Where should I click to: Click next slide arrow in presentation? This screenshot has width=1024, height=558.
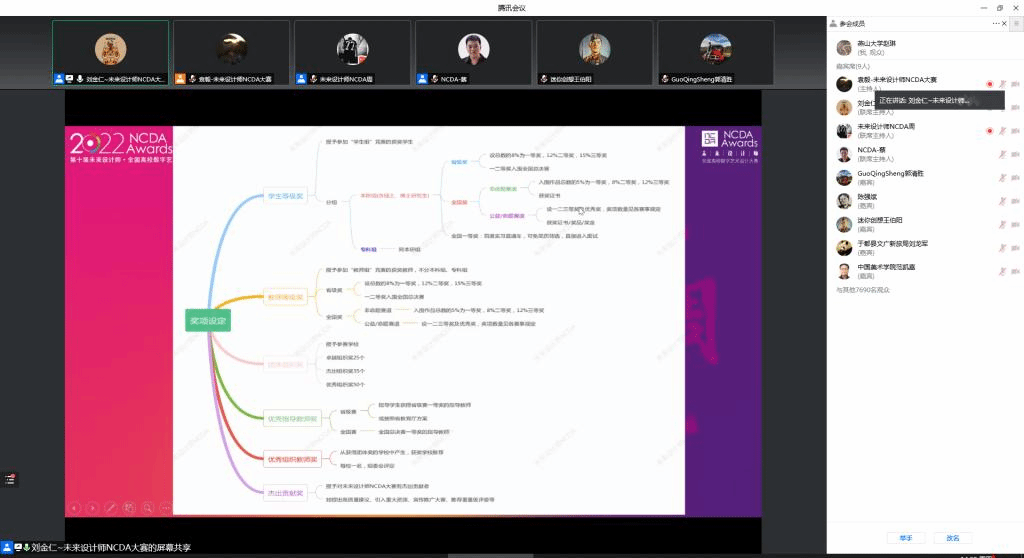tap(93, 508)
